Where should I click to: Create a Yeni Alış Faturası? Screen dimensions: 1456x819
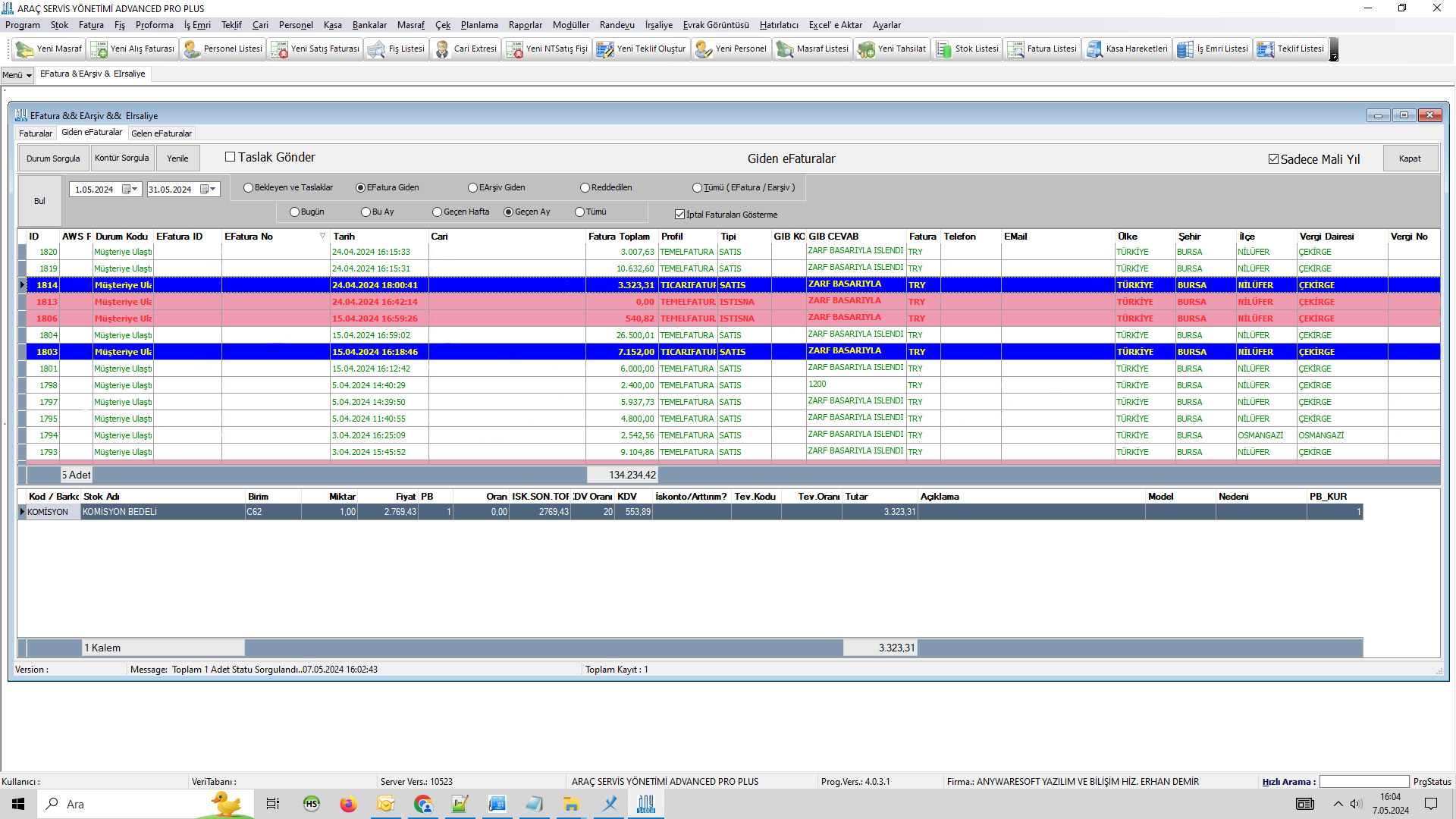pyautogui.click(x=133, y=49)
